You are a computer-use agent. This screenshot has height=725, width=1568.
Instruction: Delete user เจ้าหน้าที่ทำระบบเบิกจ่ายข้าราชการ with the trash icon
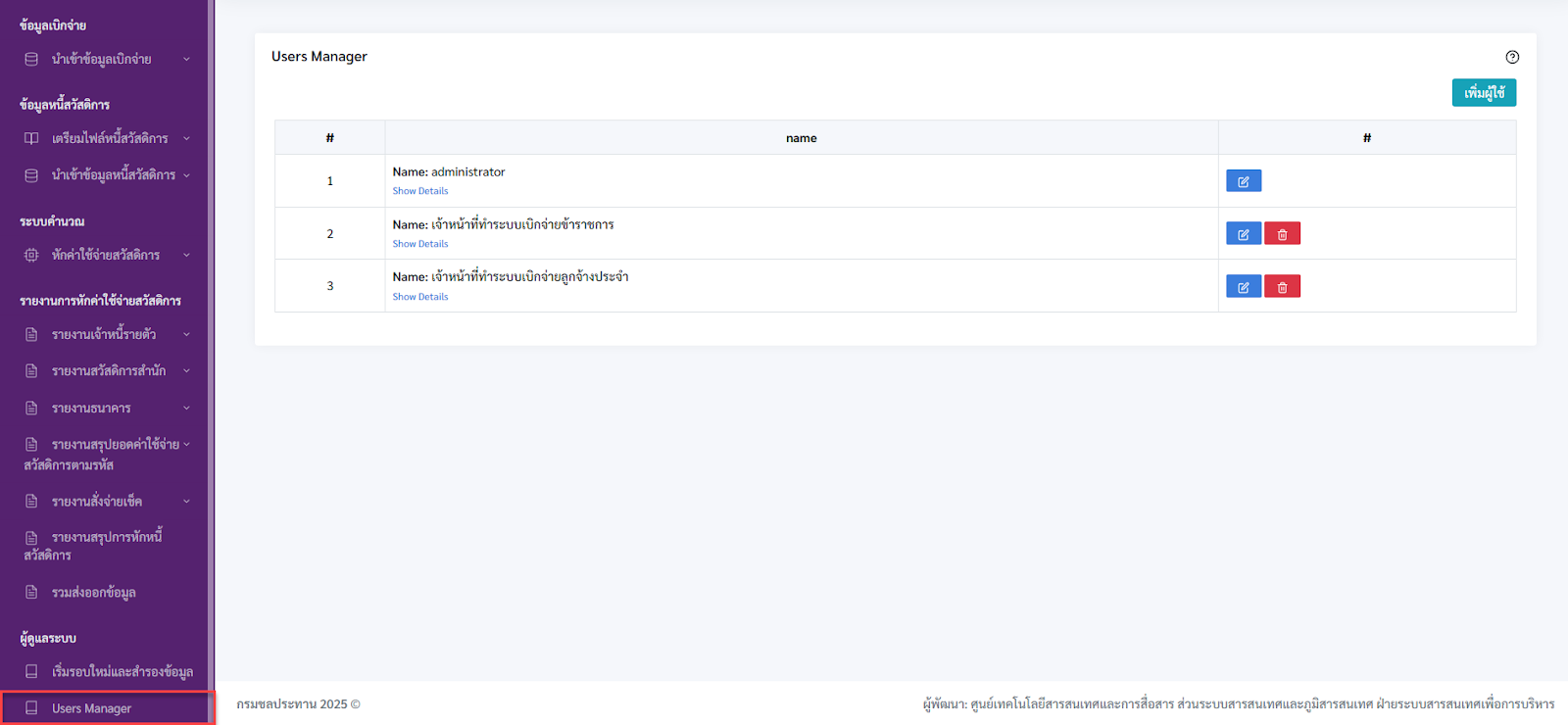point(1282,234)
